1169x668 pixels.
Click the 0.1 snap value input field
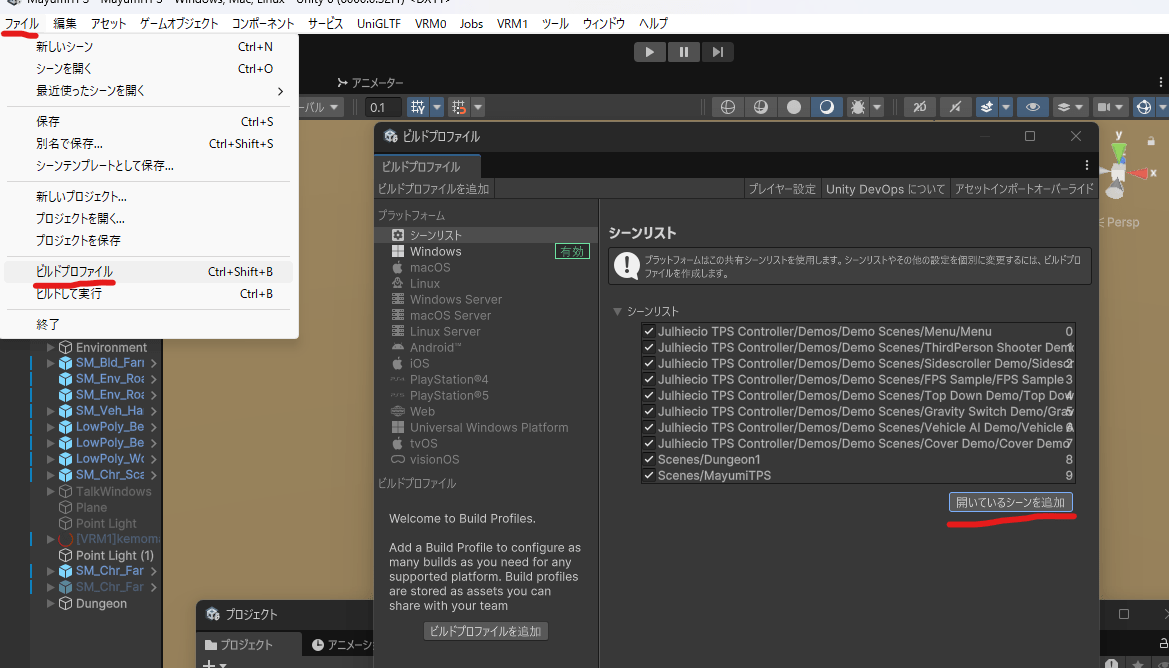click(x=383, y=107)
